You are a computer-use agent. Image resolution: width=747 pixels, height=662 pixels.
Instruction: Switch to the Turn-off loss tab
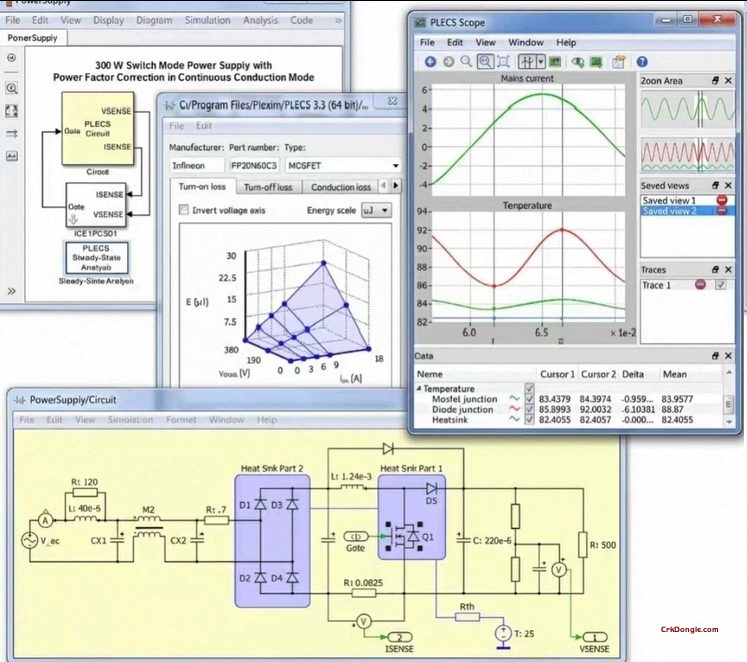(x=268, y=187)
